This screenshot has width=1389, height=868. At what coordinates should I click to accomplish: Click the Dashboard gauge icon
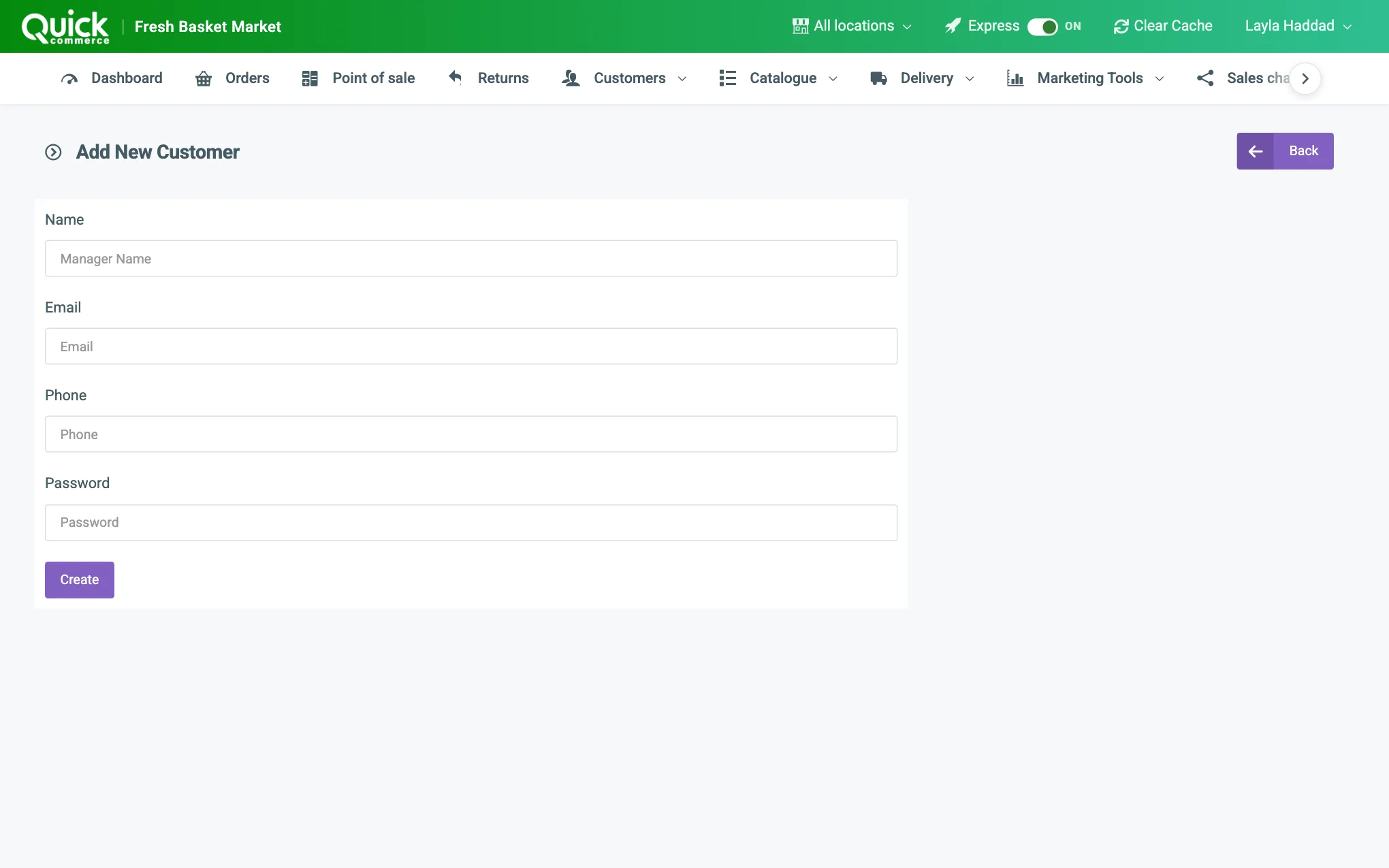tap(69, 78)
